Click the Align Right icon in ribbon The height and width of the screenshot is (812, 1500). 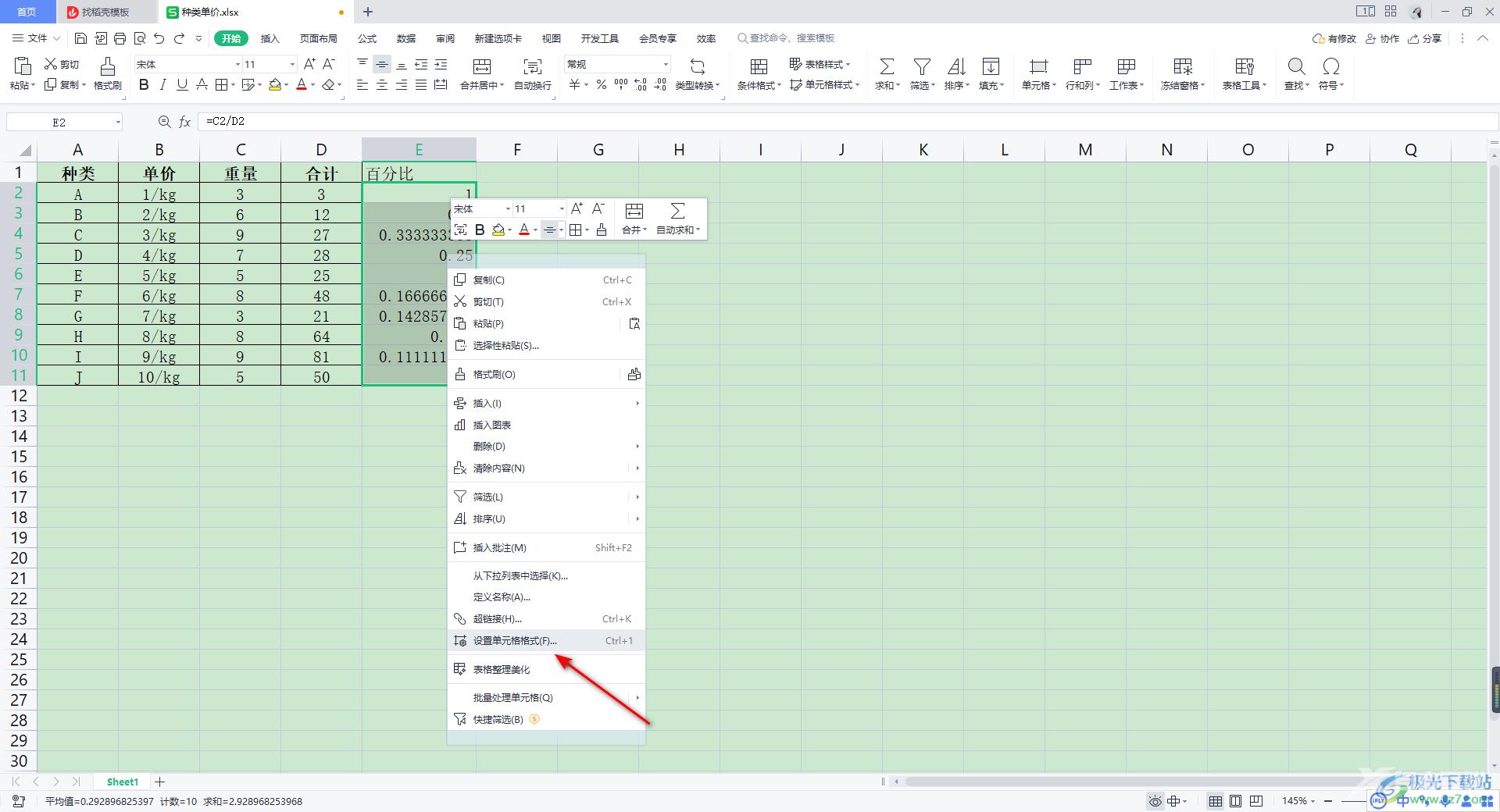402,85
